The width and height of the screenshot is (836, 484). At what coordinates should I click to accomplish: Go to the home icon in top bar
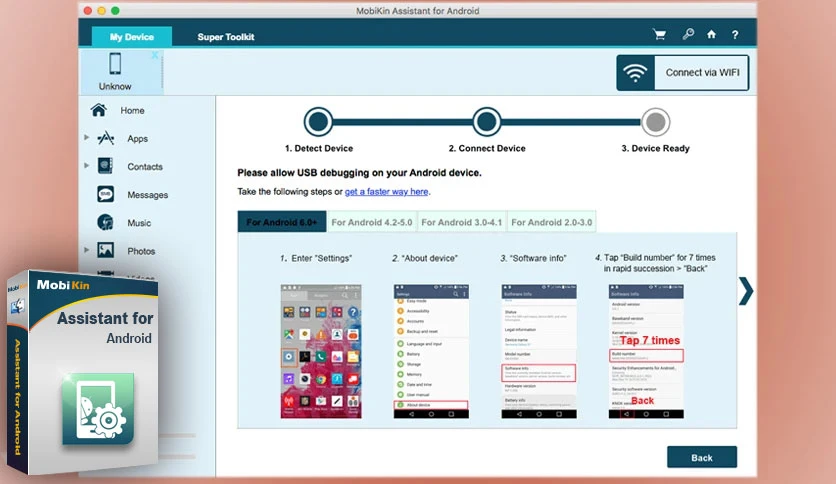coord(711,35)
